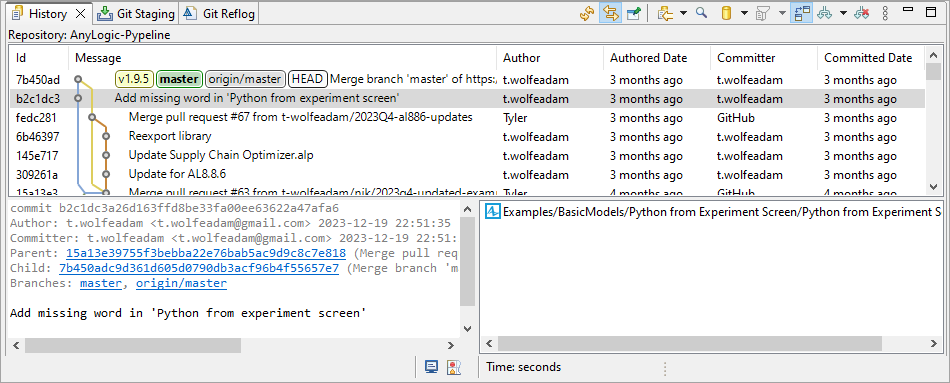
Task: Toggle Compare Mode toolbar button
Action: pos(801,13)
